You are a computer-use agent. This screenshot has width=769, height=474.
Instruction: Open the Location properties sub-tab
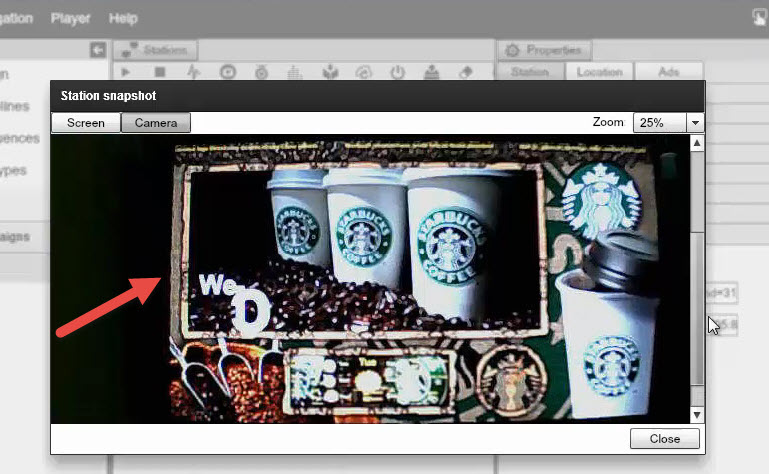point(599,72)
